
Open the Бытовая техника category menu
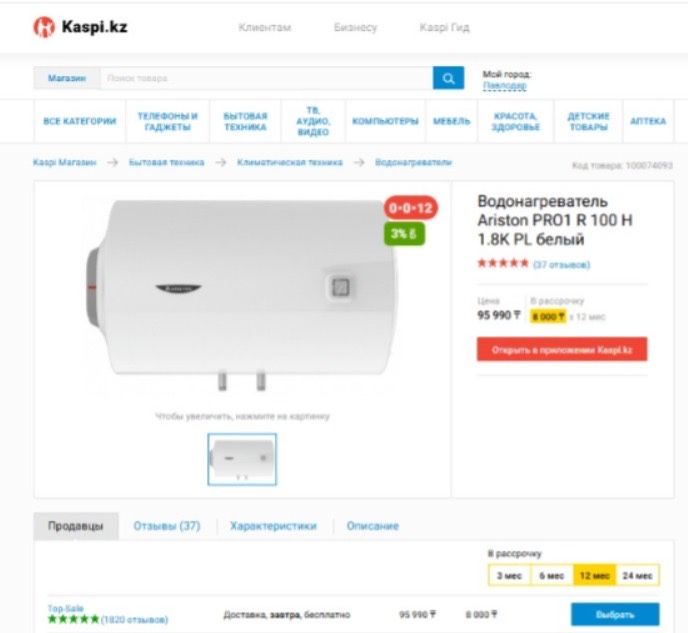point(245,121)
